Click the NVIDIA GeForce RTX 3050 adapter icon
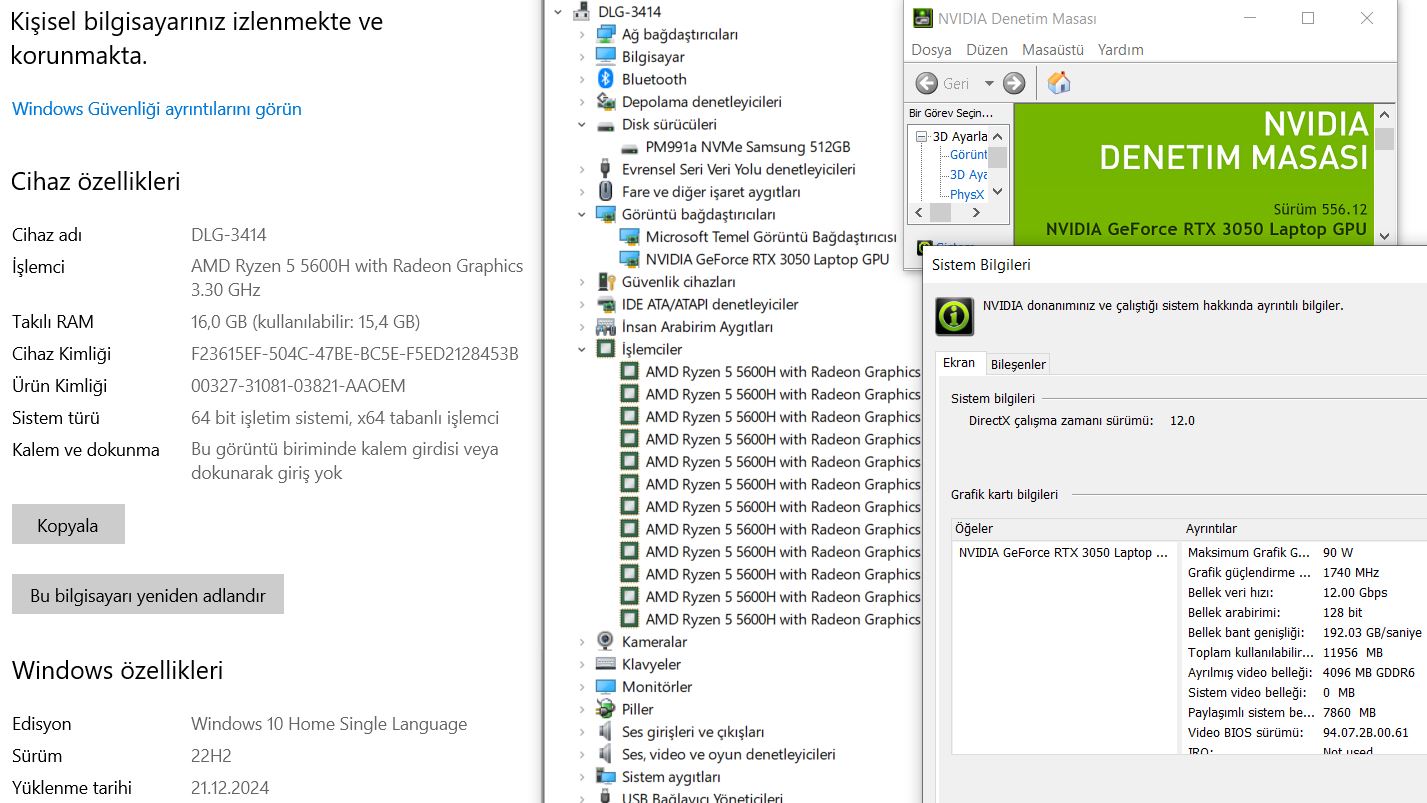 (629, 259)
